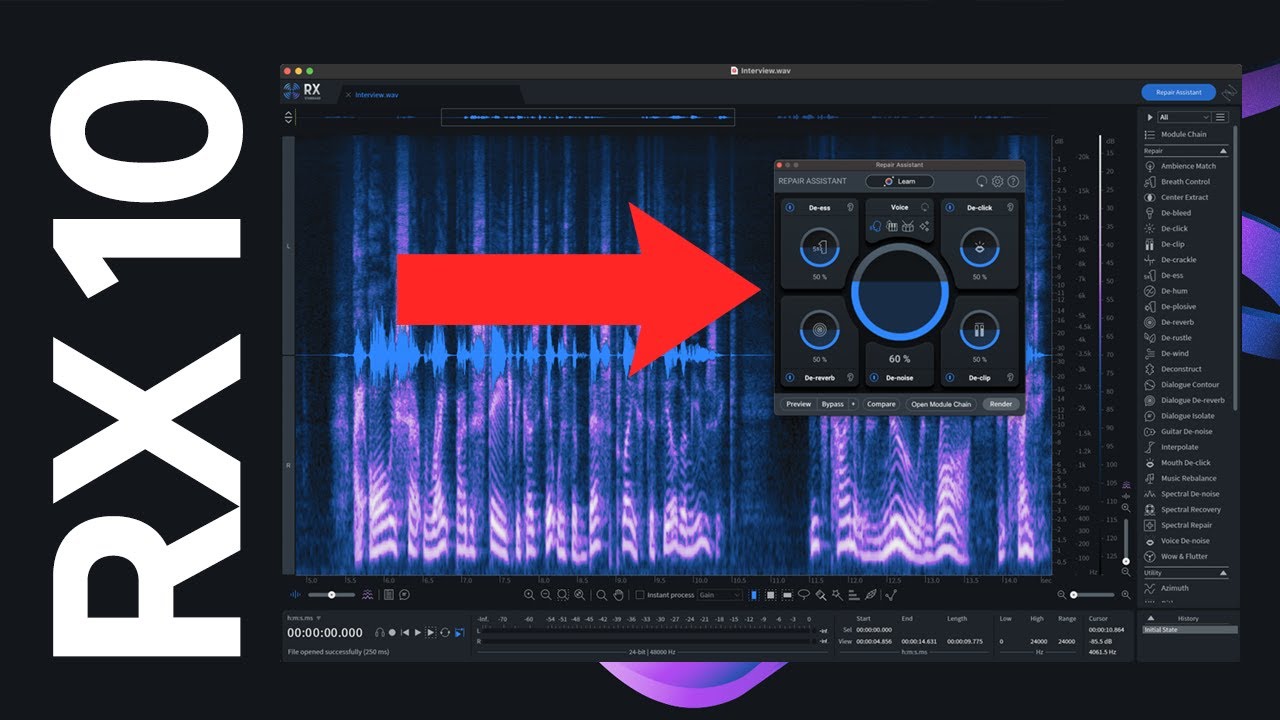This screenshot has height=720, width=1280.
Task: Click Open Module Chain button
Action: 941,404
